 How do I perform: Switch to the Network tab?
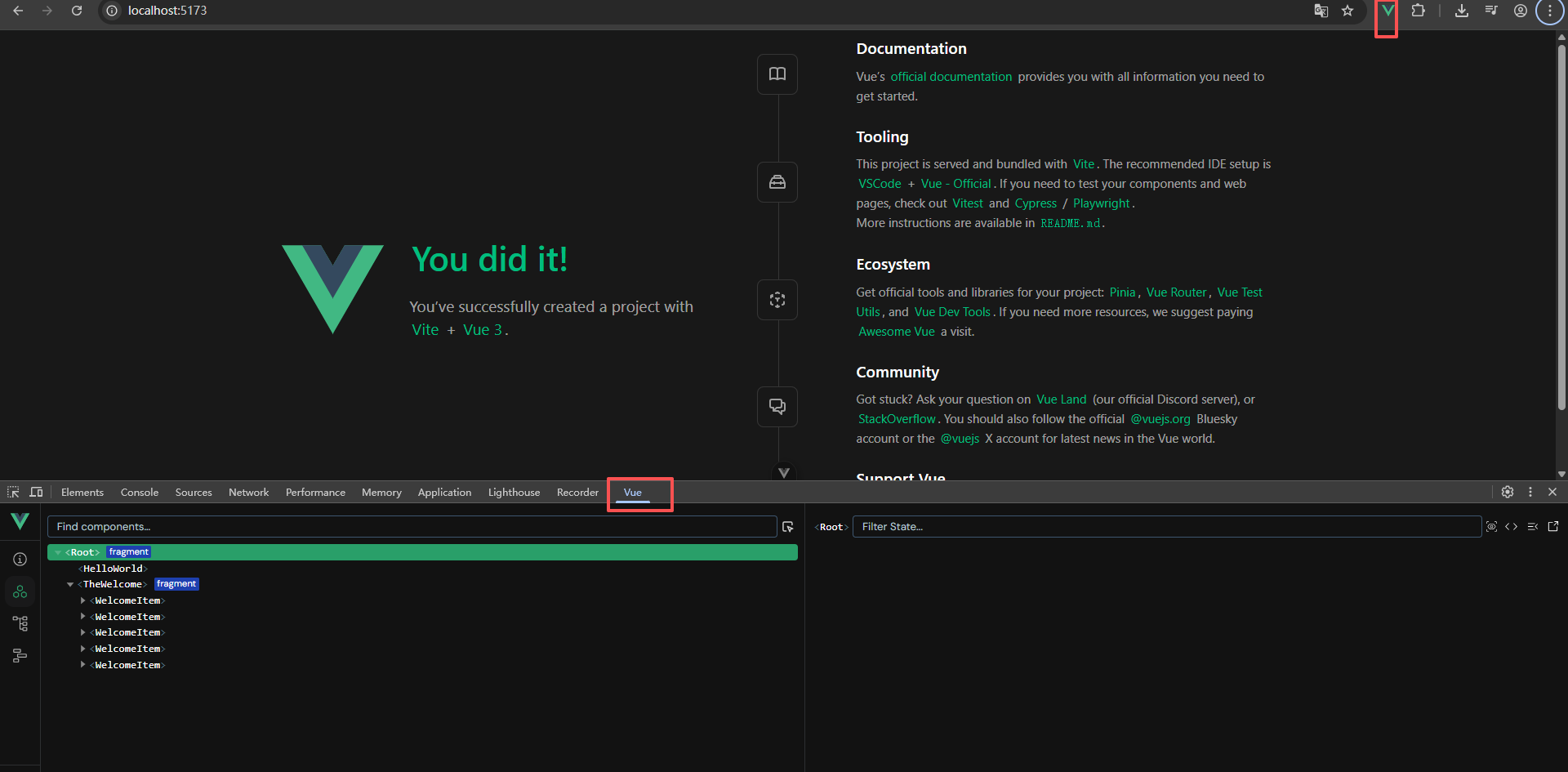pos(248,492)
